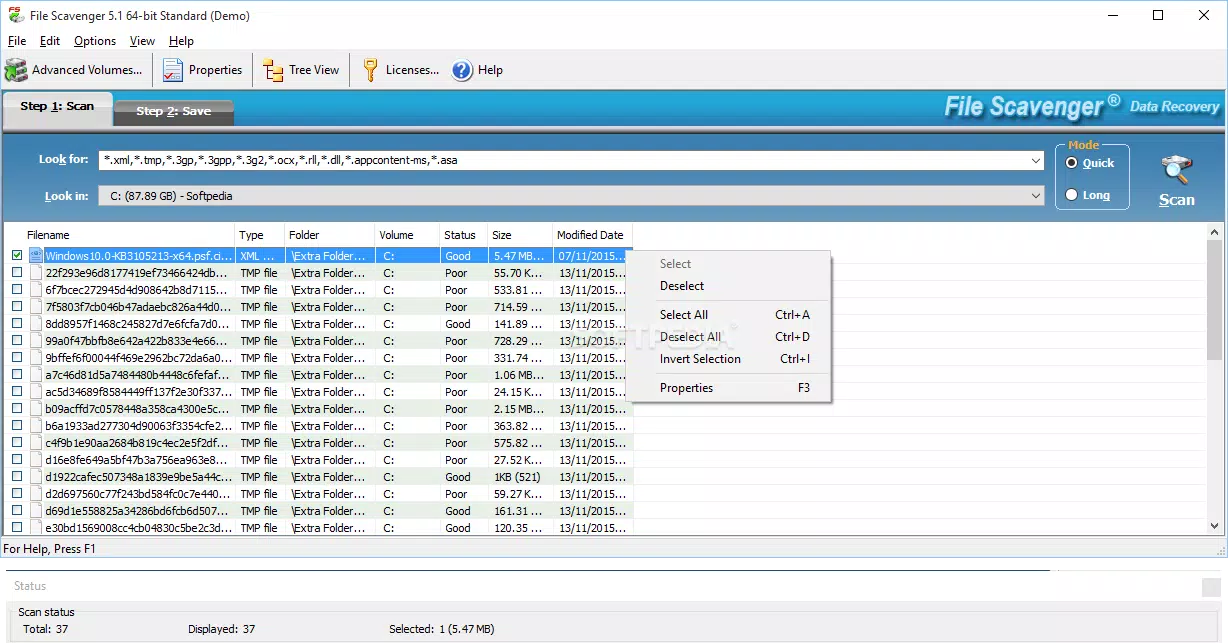Uncheck the Windows10.0-KB3105213 file checkbox
Viewport: 1228px width, 643px height.
17,256
